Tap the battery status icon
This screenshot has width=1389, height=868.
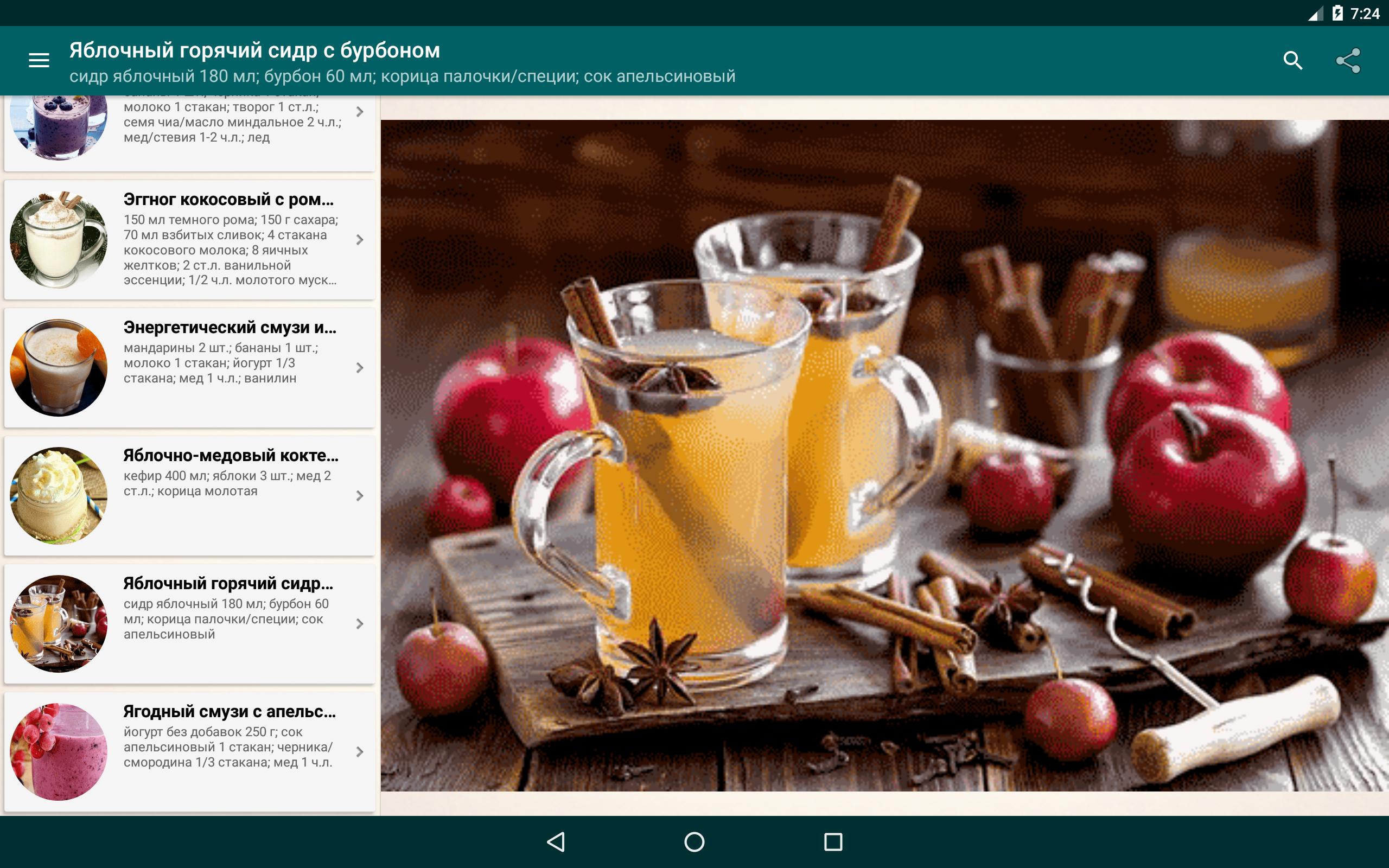click(x=1337, y=13)
